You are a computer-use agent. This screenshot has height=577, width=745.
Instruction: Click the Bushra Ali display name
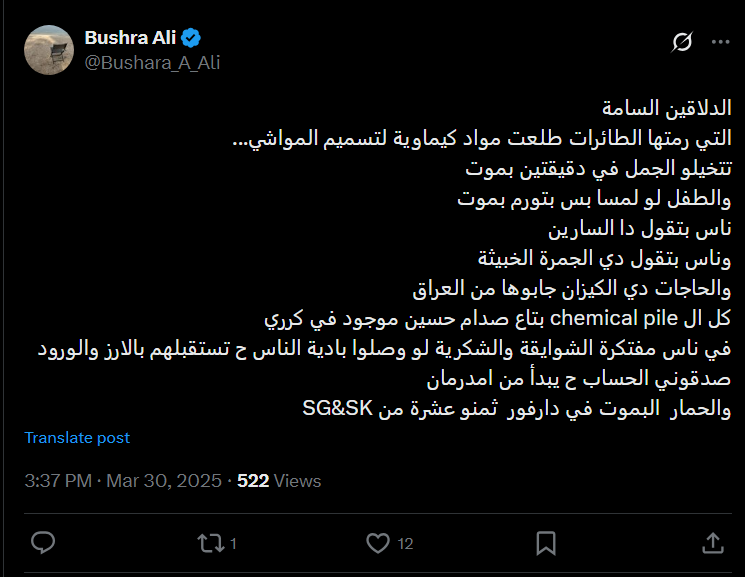pyautogui.click(x=130, y=38)
